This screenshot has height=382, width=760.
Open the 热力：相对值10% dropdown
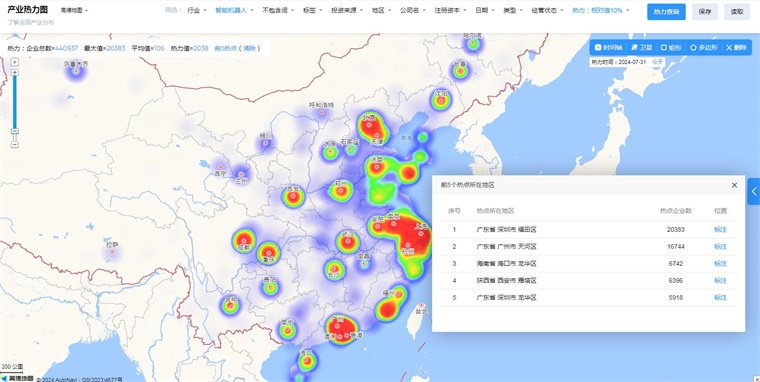click(x=601, y=10)
